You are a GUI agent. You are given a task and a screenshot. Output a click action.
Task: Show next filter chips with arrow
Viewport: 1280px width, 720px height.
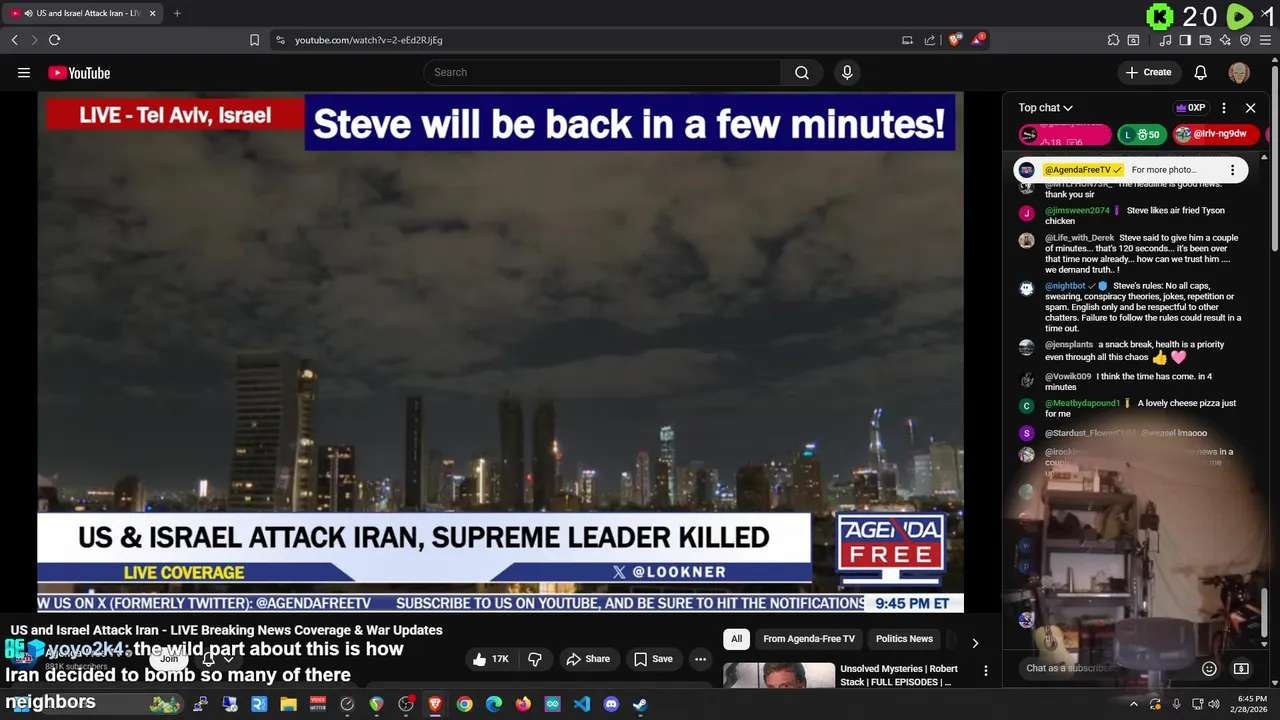pos(975,643)
